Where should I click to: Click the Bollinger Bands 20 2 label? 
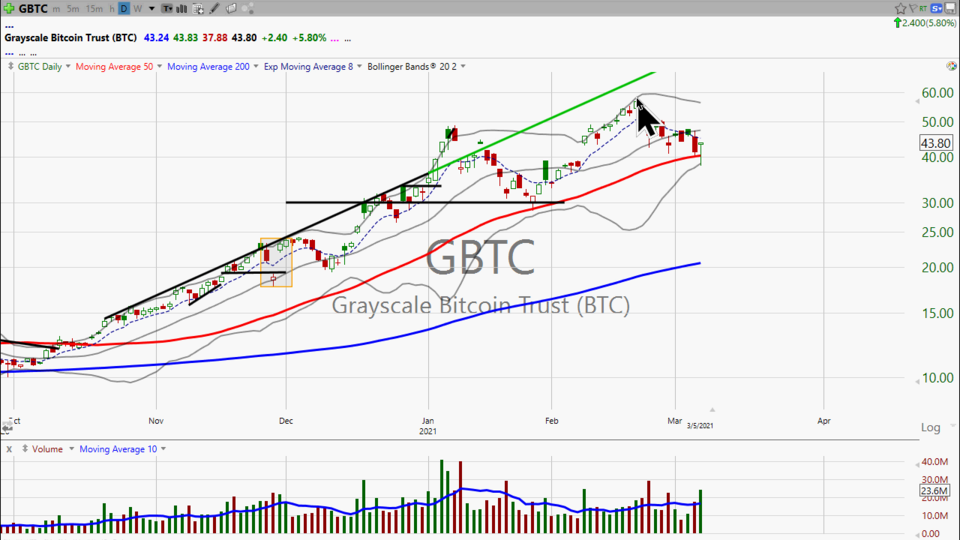point(412,66)
